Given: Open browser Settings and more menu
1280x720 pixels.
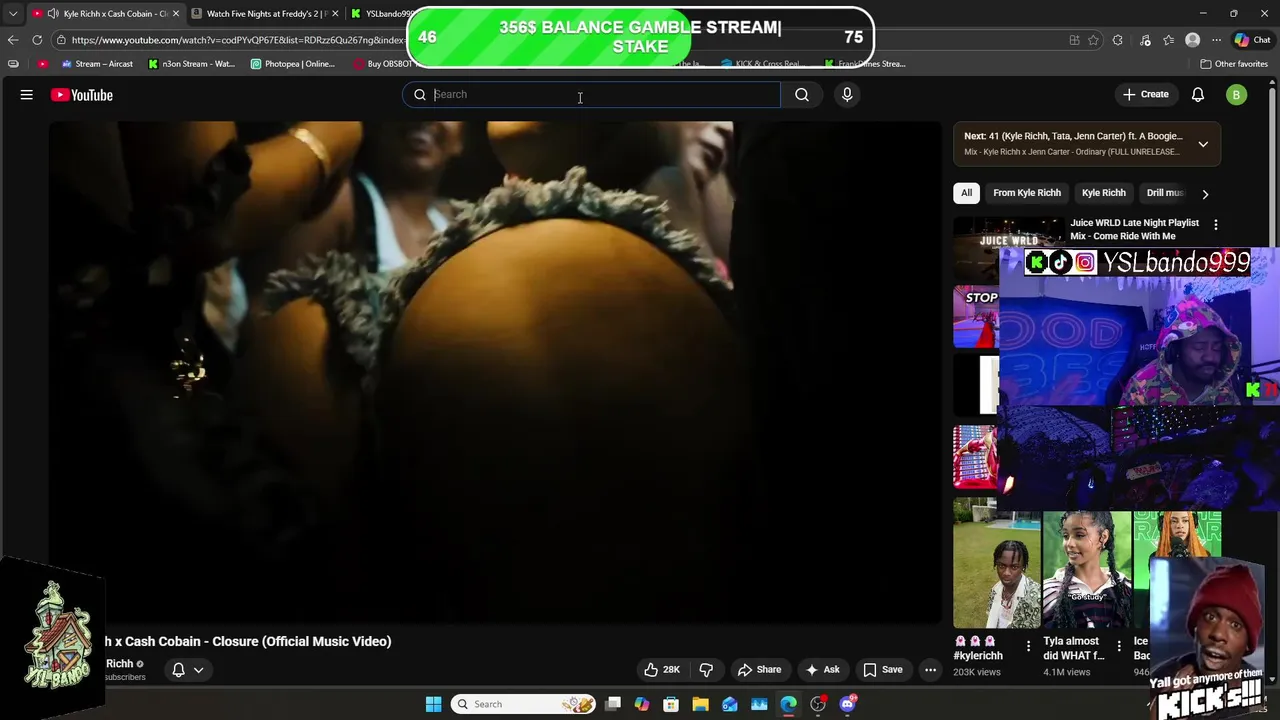Looking at the screenshot, I should click(1216, 40).
